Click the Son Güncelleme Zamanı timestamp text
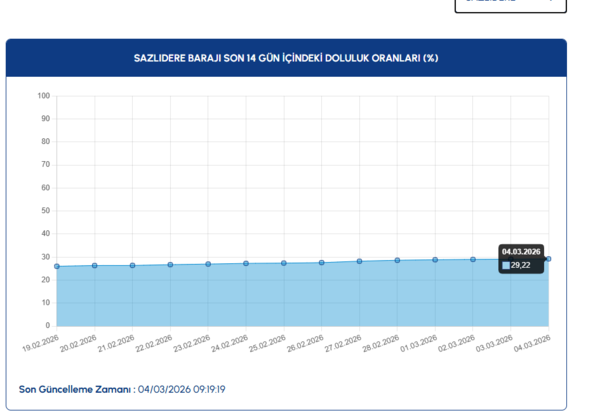Image resolution: width=600 pixels, height=420 pixels. [x=121, y=389]
